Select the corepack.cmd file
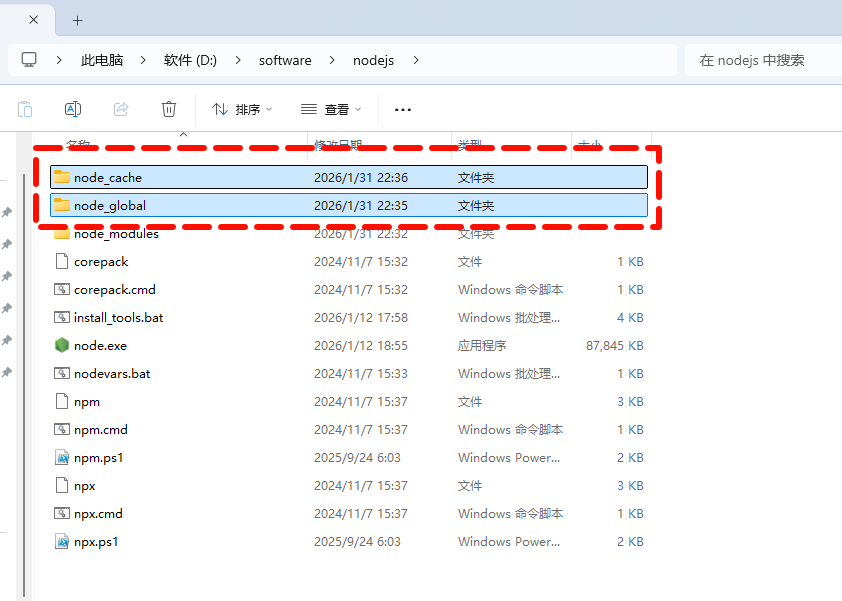 (x=349, y=289)
